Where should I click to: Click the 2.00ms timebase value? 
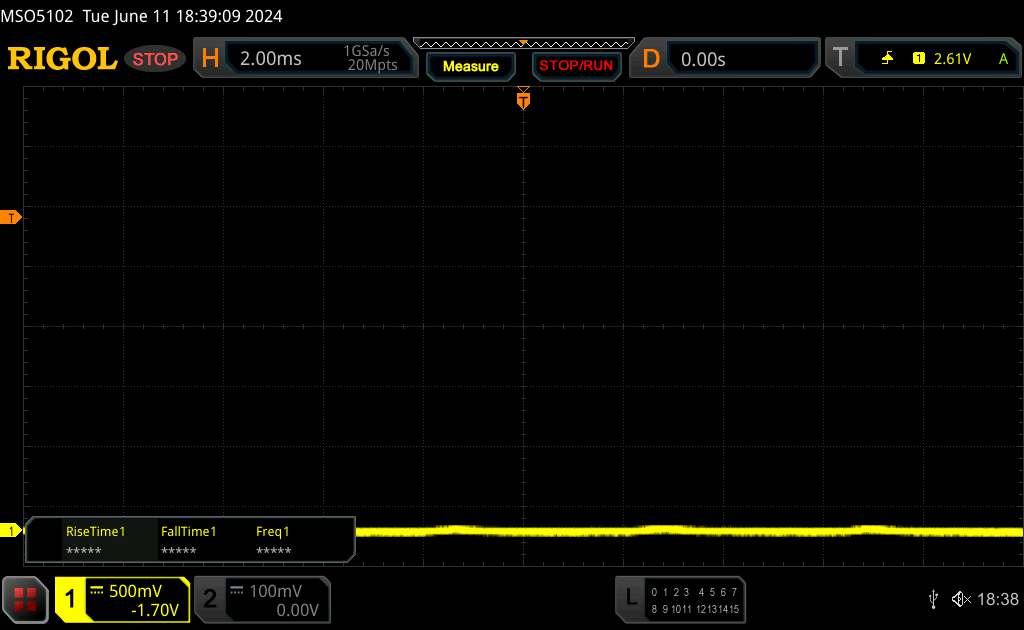tap(270, 59)
